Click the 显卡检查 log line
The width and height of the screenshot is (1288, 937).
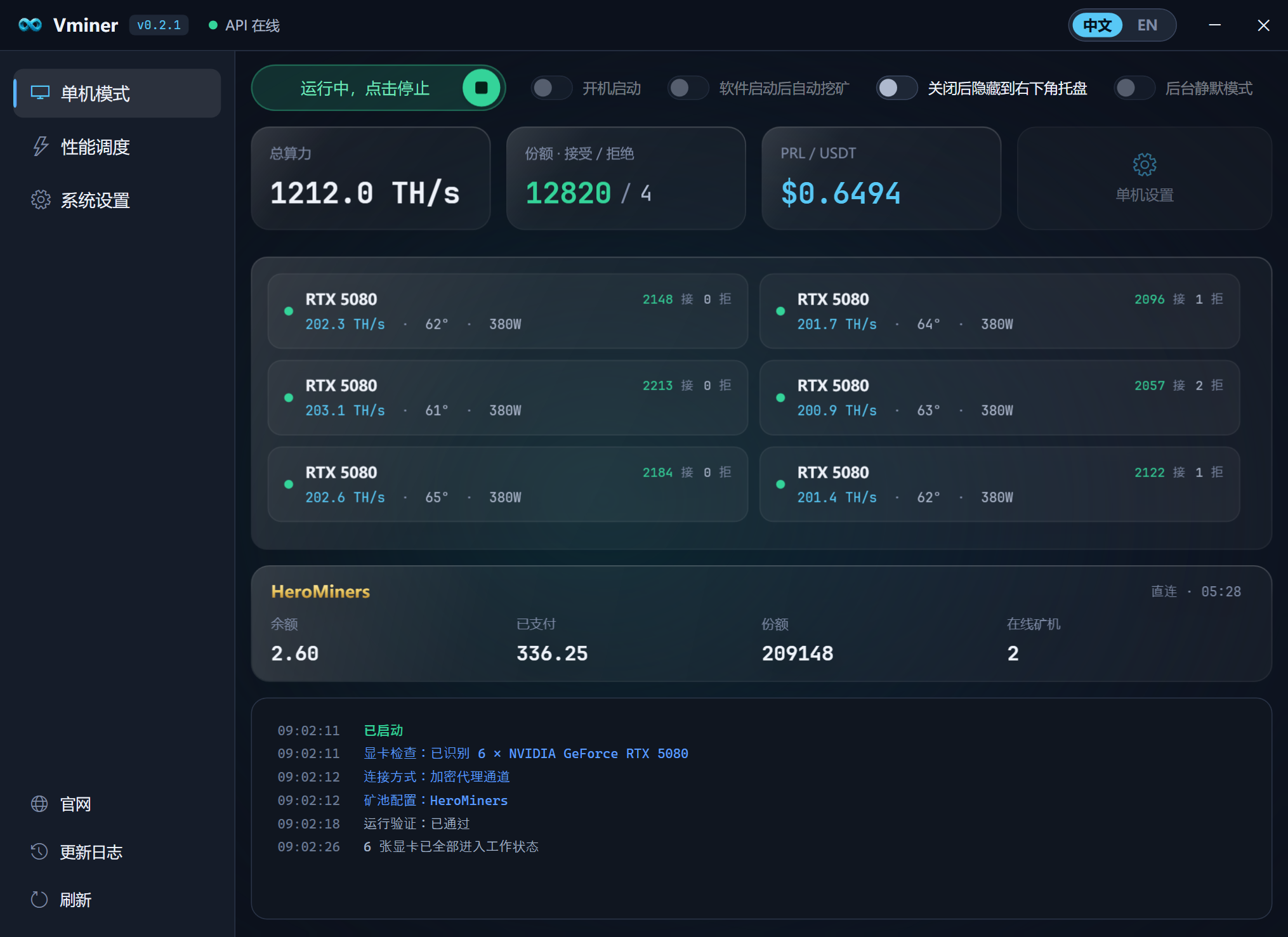(x=526, y=754)
